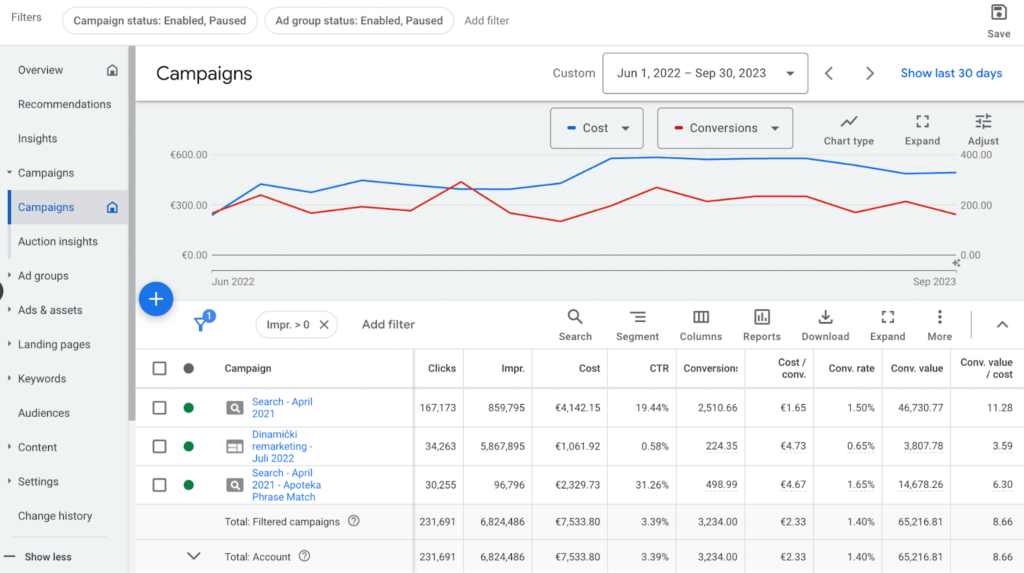Expand the chart to full view

tap(922, 129)
